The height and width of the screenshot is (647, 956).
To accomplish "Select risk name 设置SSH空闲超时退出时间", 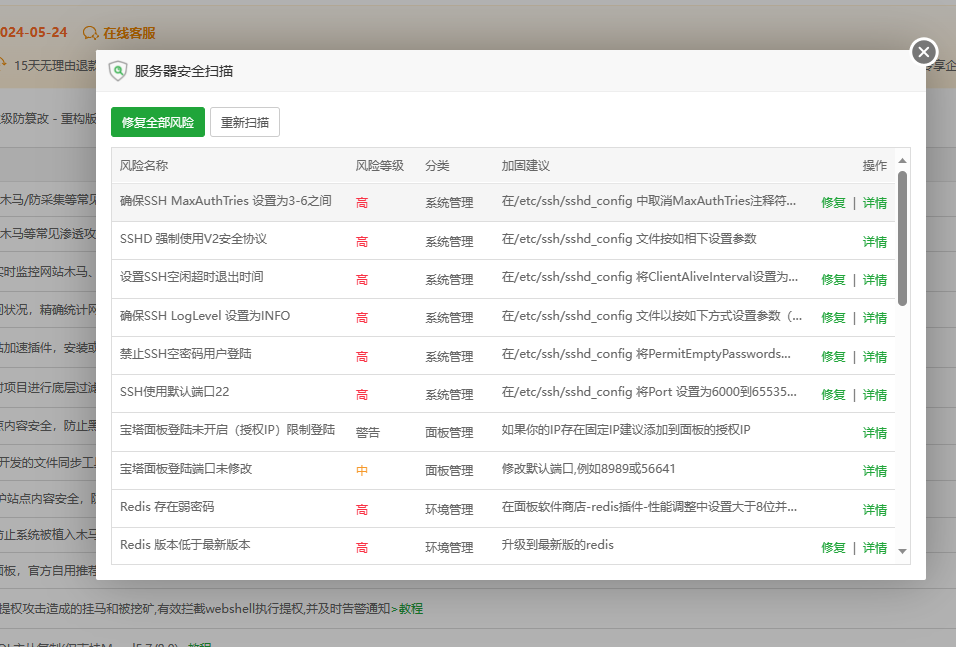I will pos(191,277).
